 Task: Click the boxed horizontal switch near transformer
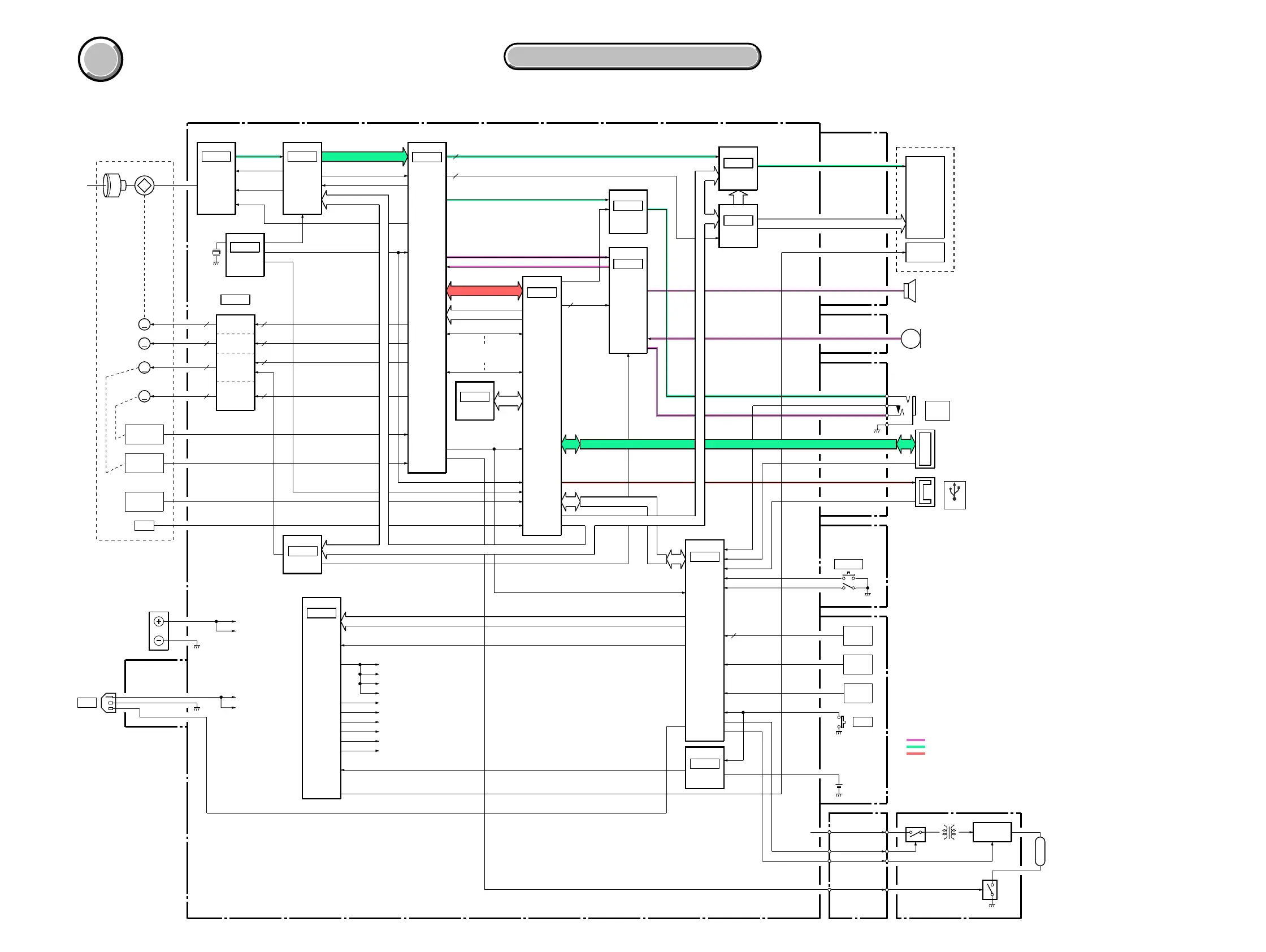[x=915, y=833]
